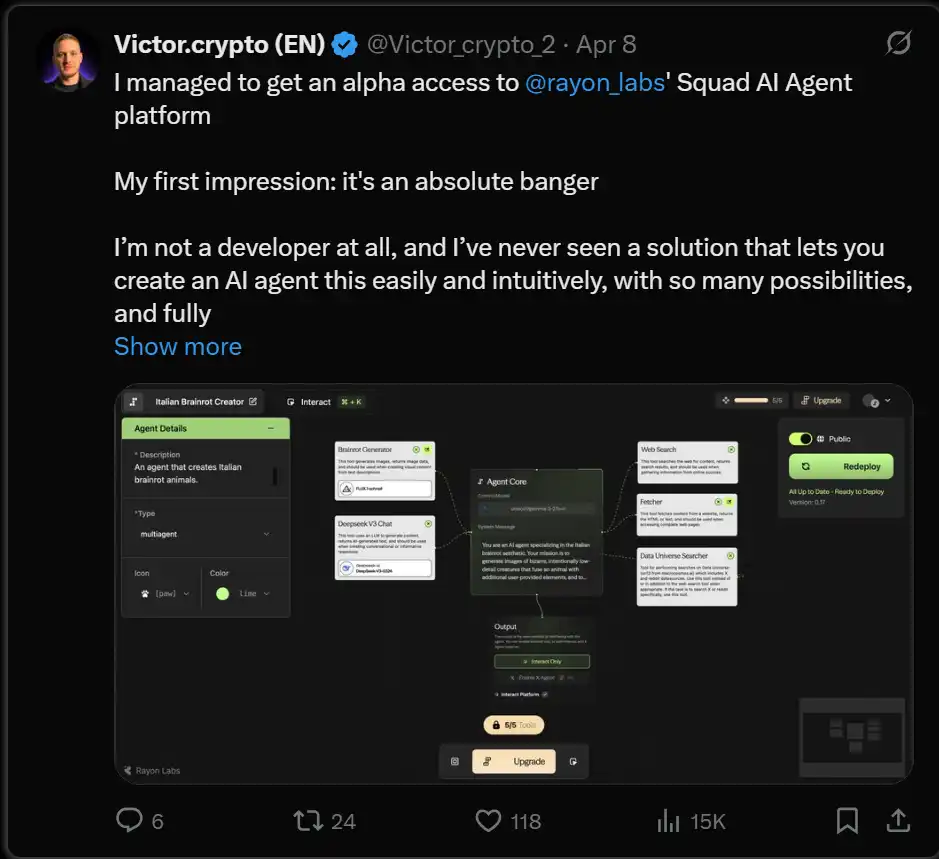Click the Show more link
Image resolution: width=939 pixels, height=859 pixels.
click(178, 347)
